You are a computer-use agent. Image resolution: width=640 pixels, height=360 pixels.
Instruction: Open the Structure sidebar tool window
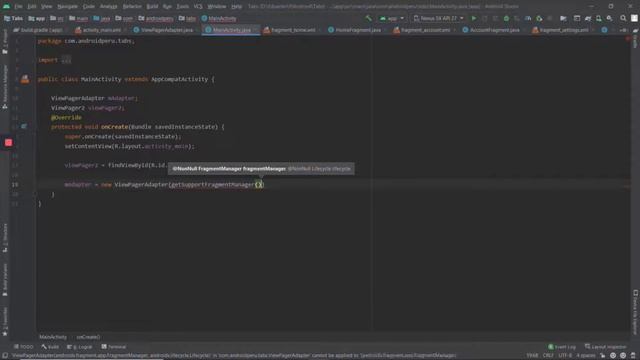(x=5, y=238)
